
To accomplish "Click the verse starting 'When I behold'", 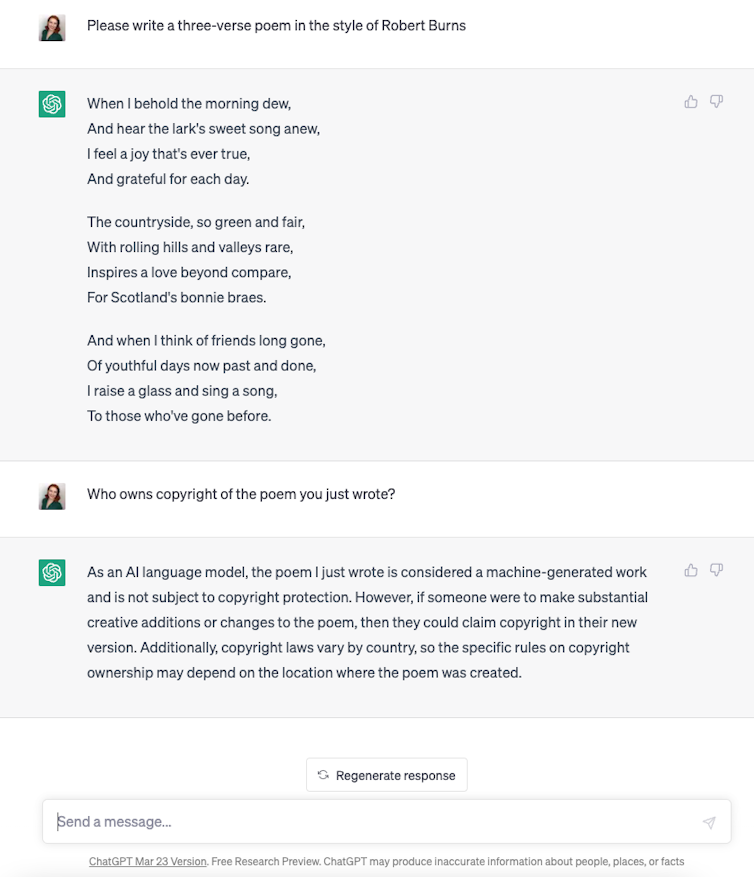I will [203, 141].
